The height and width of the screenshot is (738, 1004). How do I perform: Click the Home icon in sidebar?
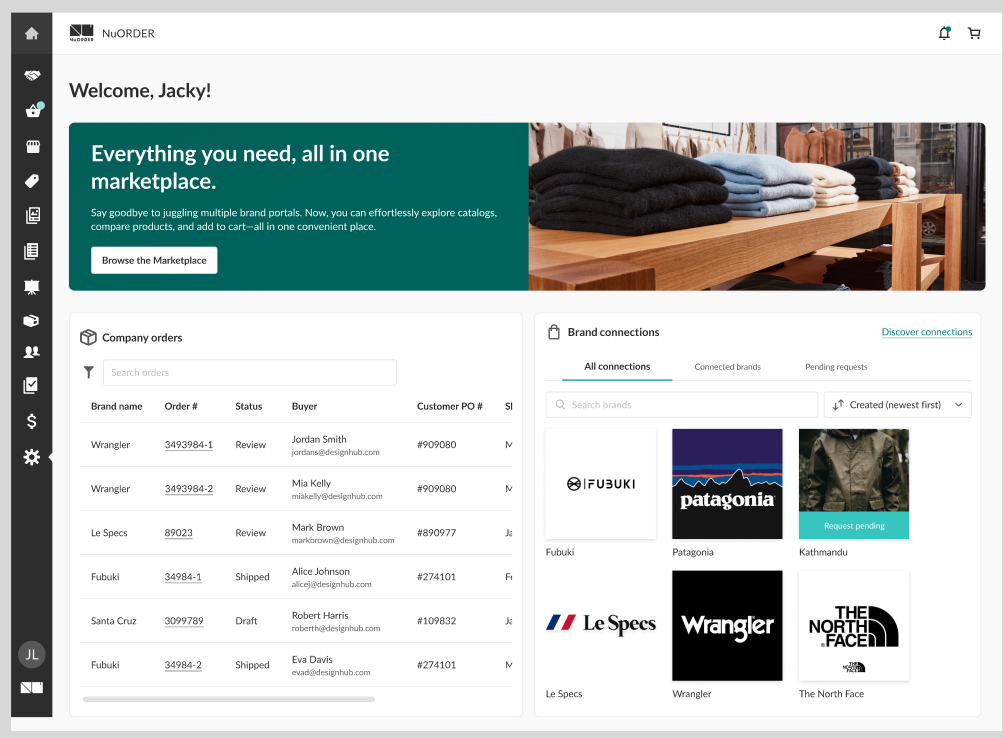[32, 33]
